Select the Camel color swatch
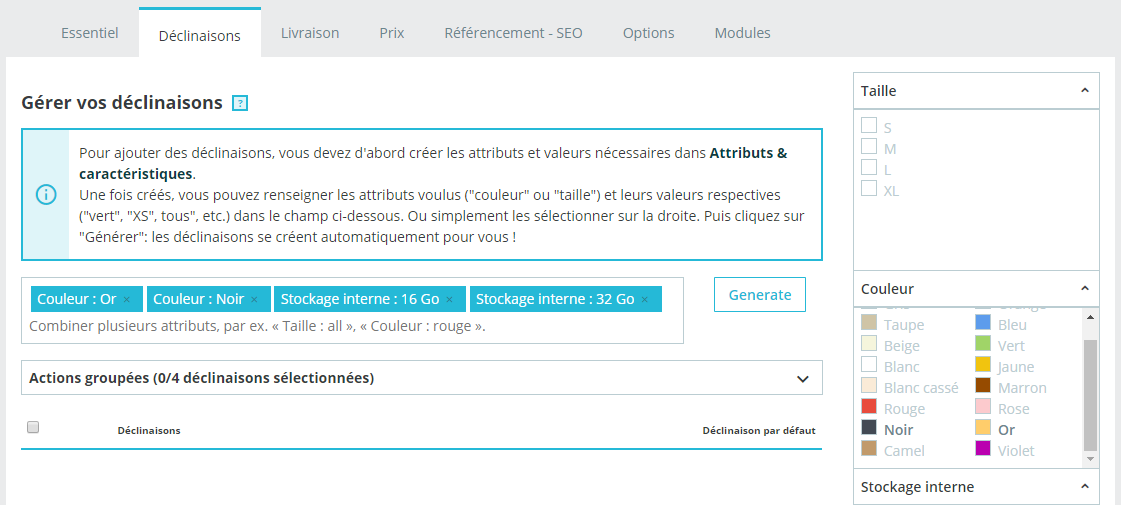Viewport: 1121px width, 505px height. click(x=869, y=448)
